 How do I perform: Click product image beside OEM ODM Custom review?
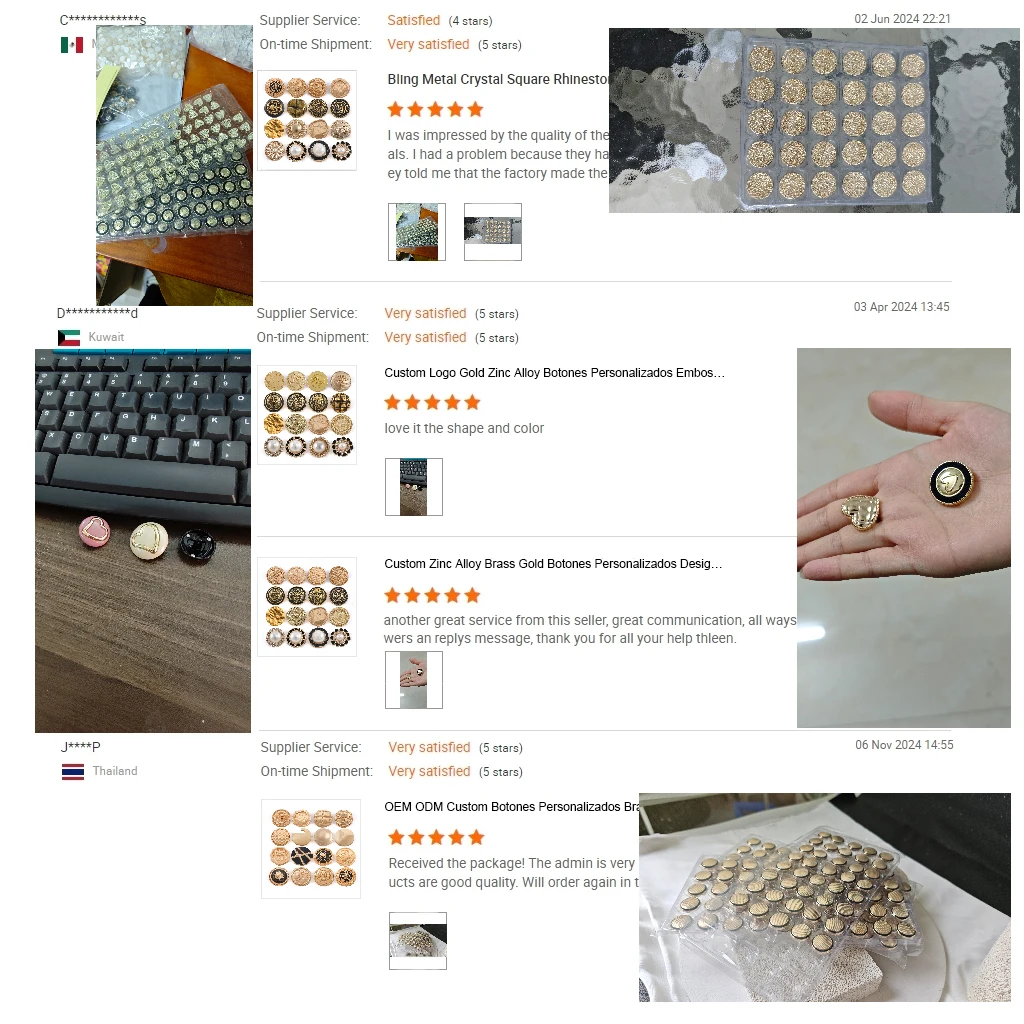311,848
